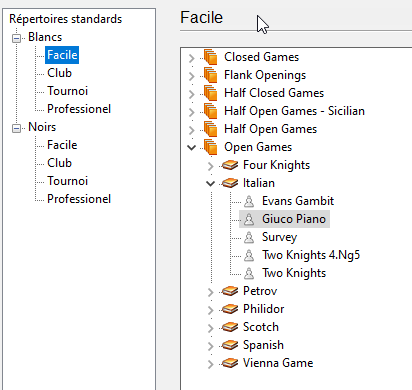Select Tournoi under Noirs
The width and height of the screenshot is (412, 390).
click(x=67, y=181)
